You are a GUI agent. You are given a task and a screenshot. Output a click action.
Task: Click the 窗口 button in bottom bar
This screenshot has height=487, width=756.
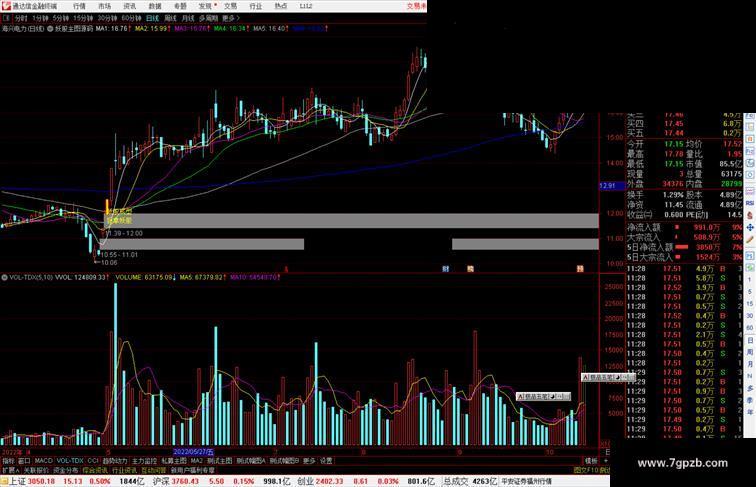(24, 461)
